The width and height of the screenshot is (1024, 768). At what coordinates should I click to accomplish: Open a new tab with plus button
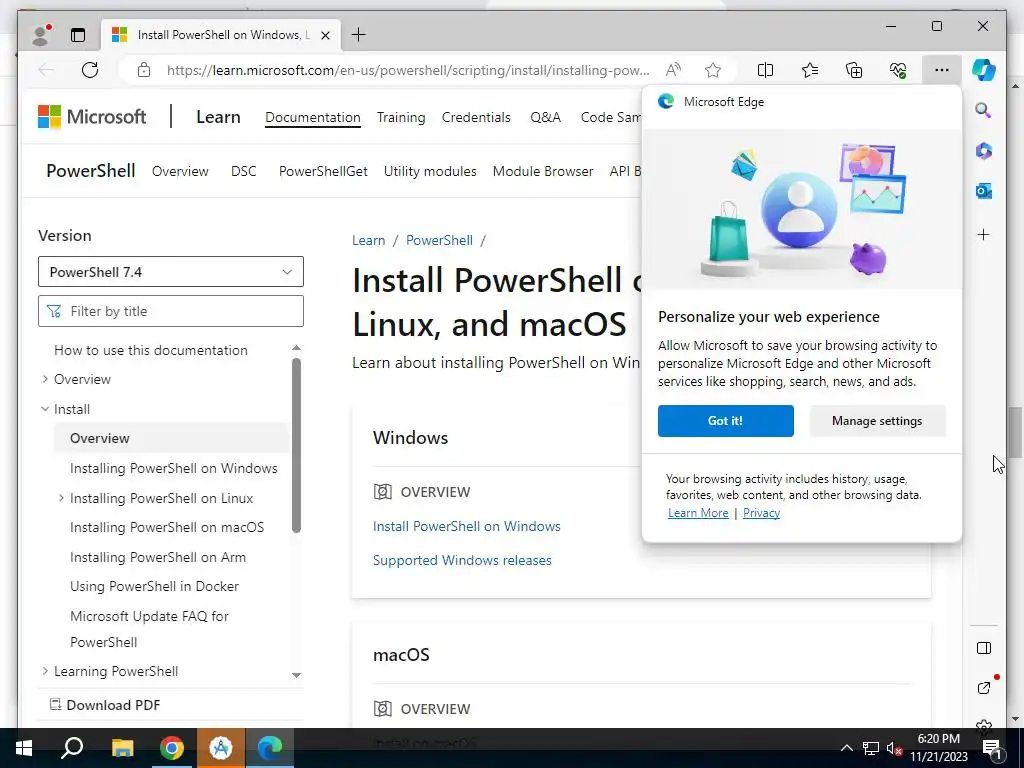coord(359,35)
